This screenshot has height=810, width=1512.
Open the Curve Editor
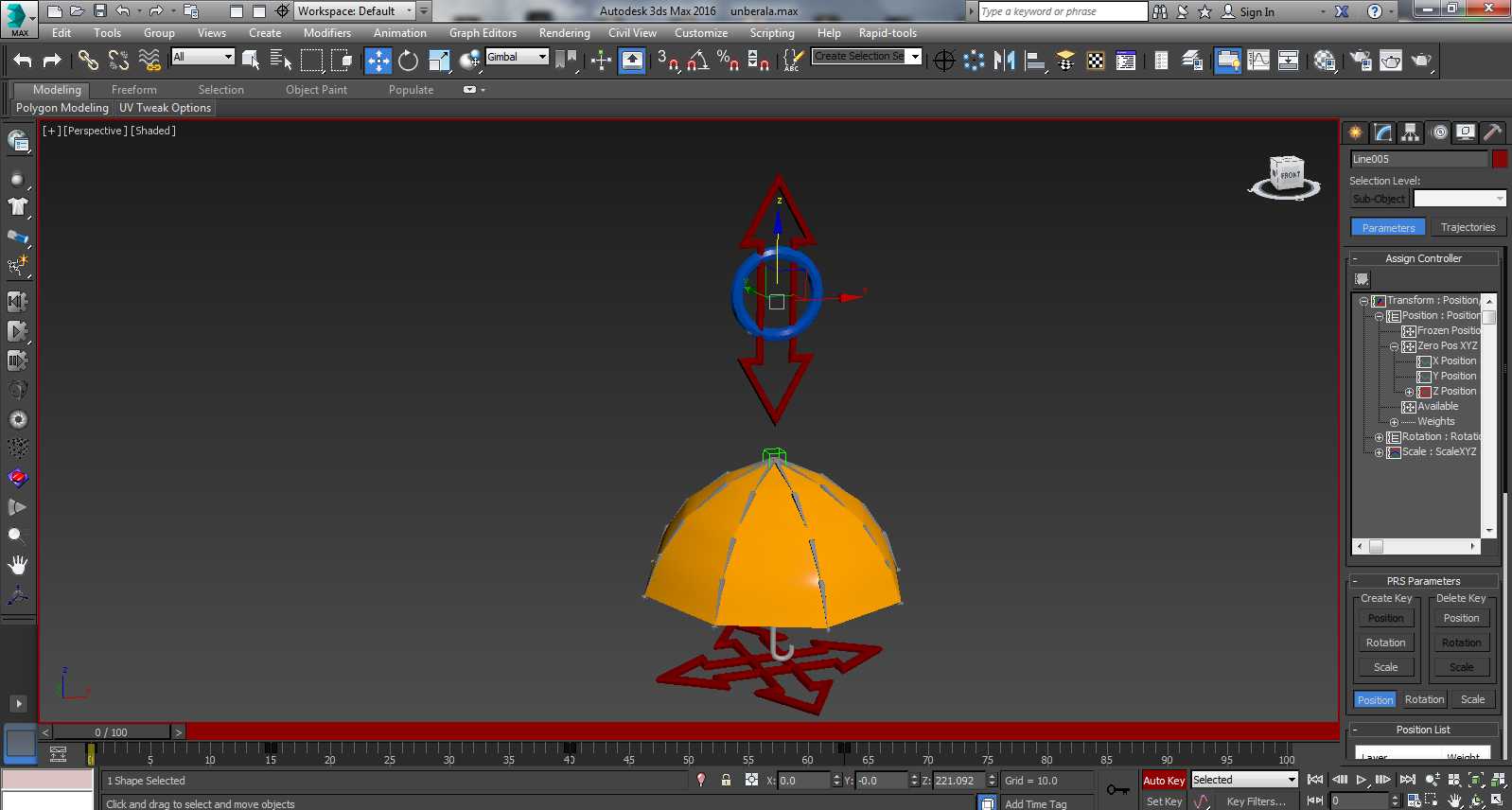tap(1258, 61)
